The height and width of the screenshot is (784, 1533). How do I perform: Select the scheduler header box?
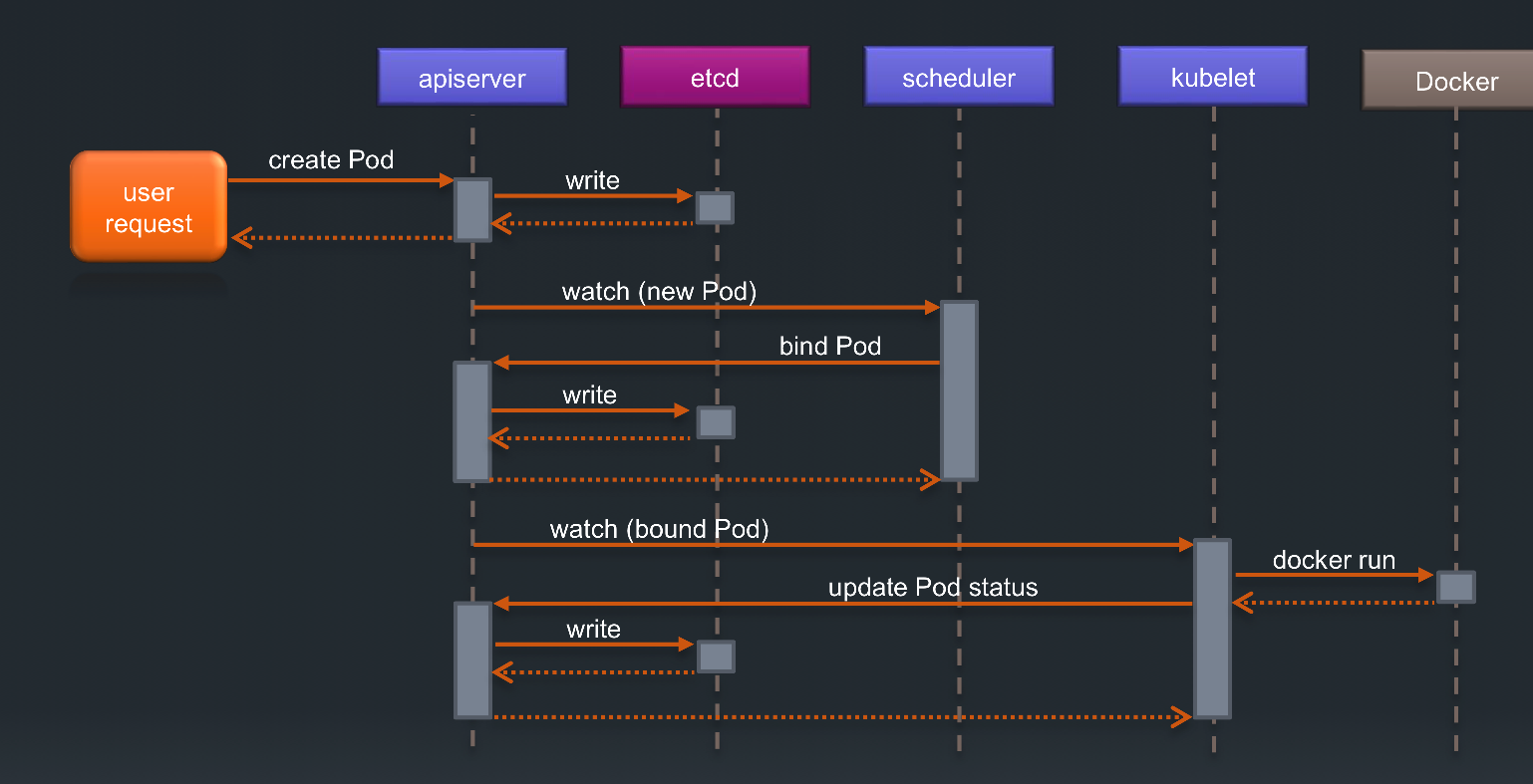coord(959,77)
